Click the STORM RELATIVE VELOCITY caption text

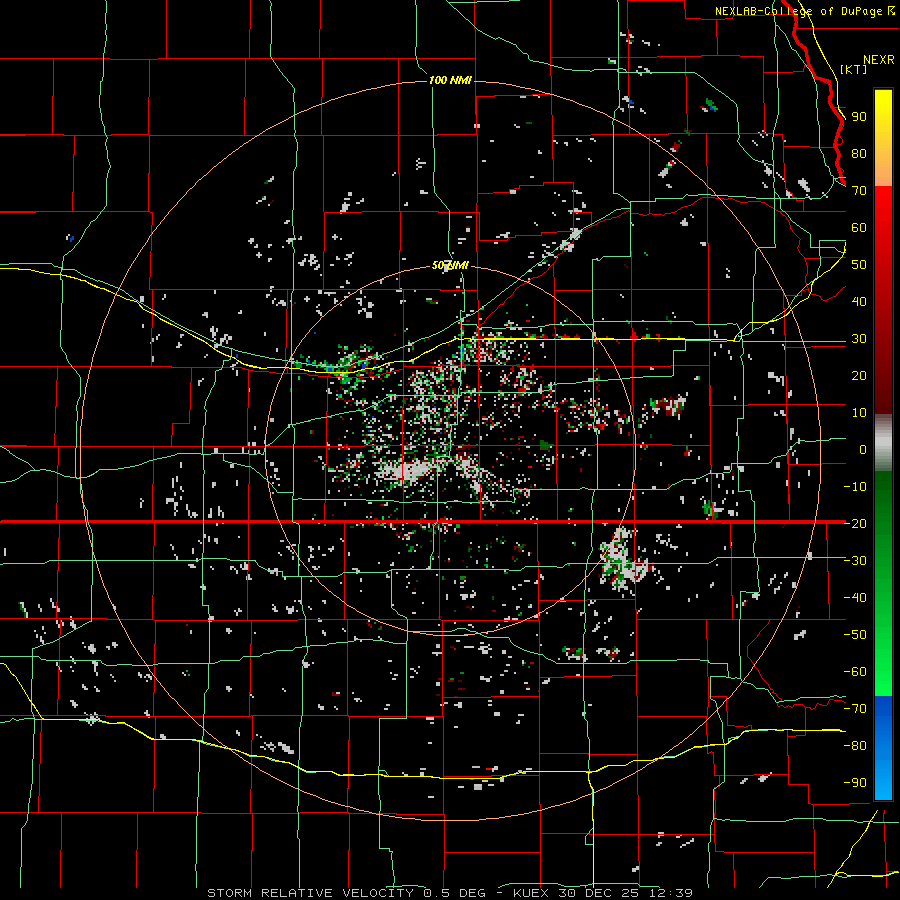click(x=310, y=893)
